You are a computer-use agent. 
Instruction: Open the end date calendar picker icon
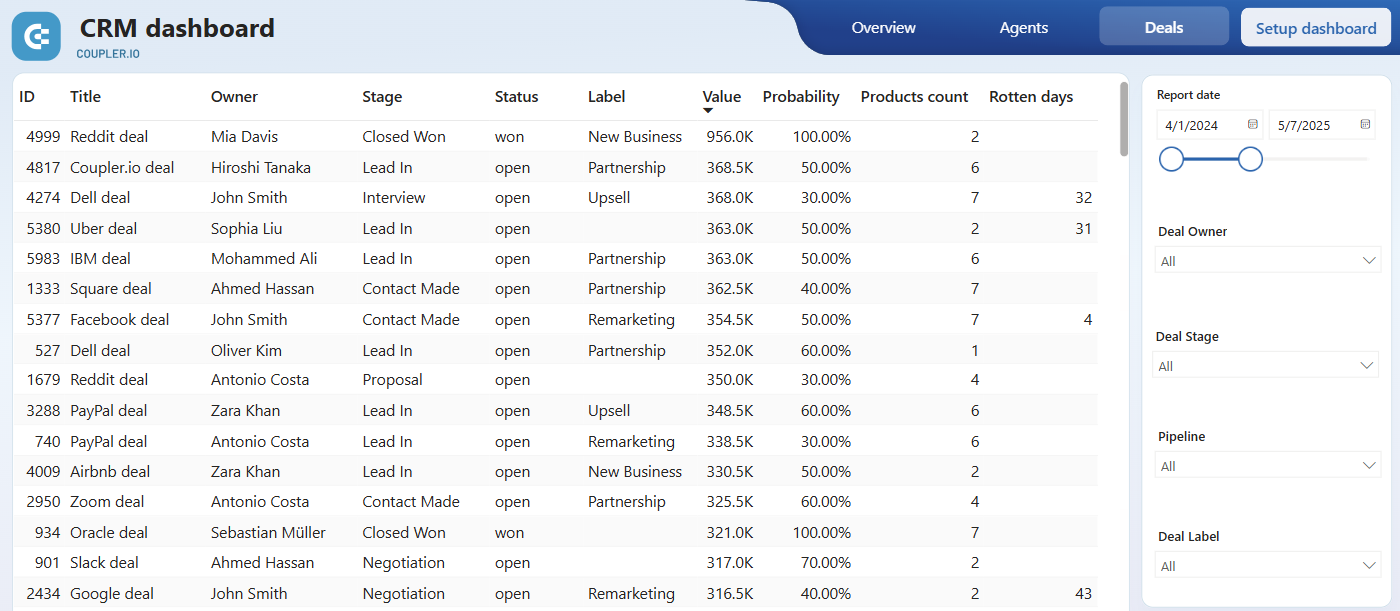(x=1365, y=125)
